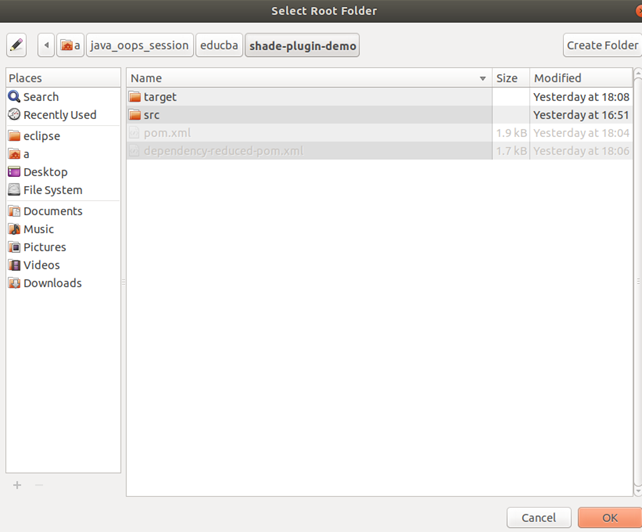This screenshot has height=532, width=642.
Task: Click the home folder icon in Places
Action: click(x=14, y=154)
